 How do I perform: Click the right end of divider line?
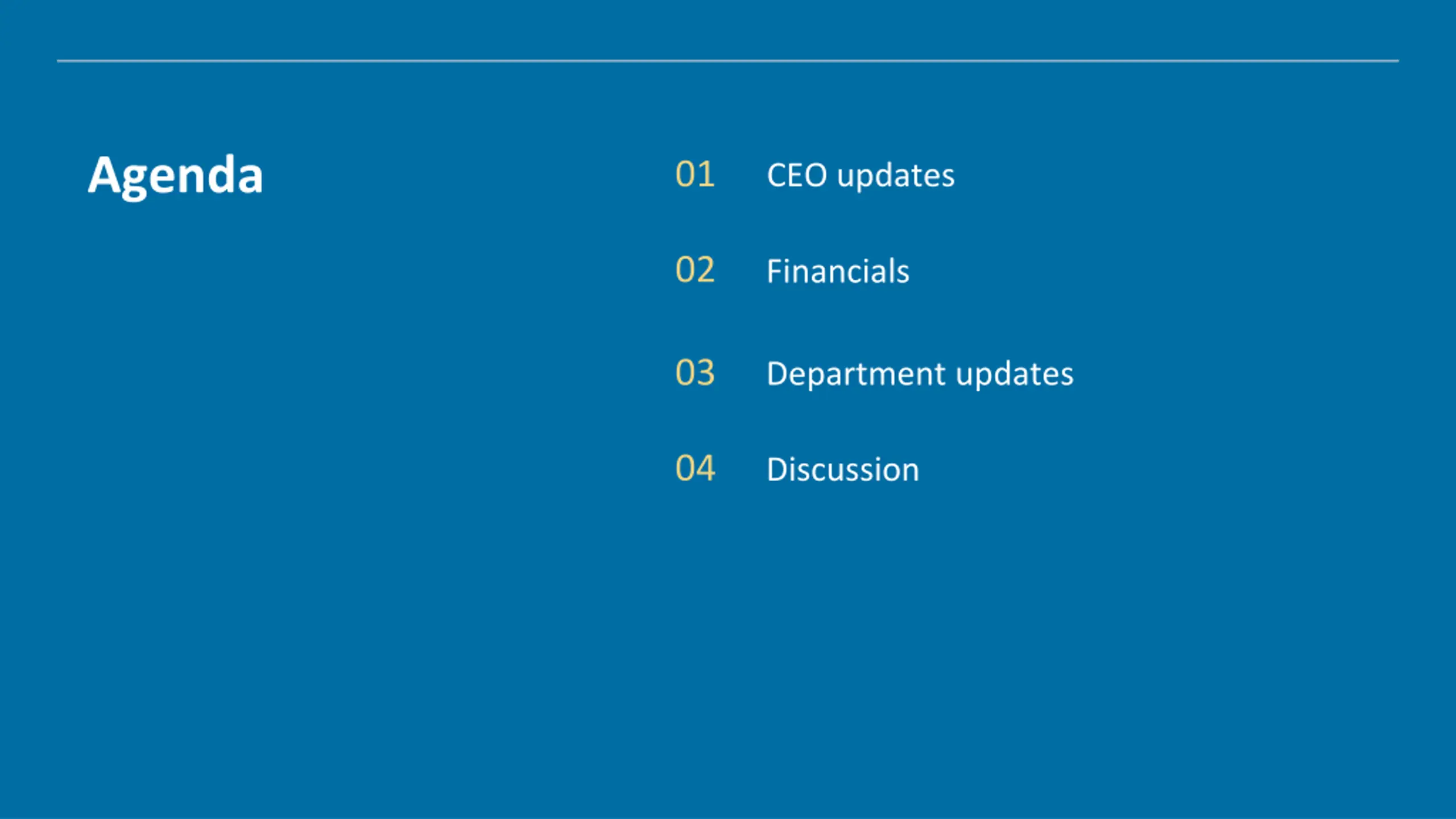point(1396,60)
